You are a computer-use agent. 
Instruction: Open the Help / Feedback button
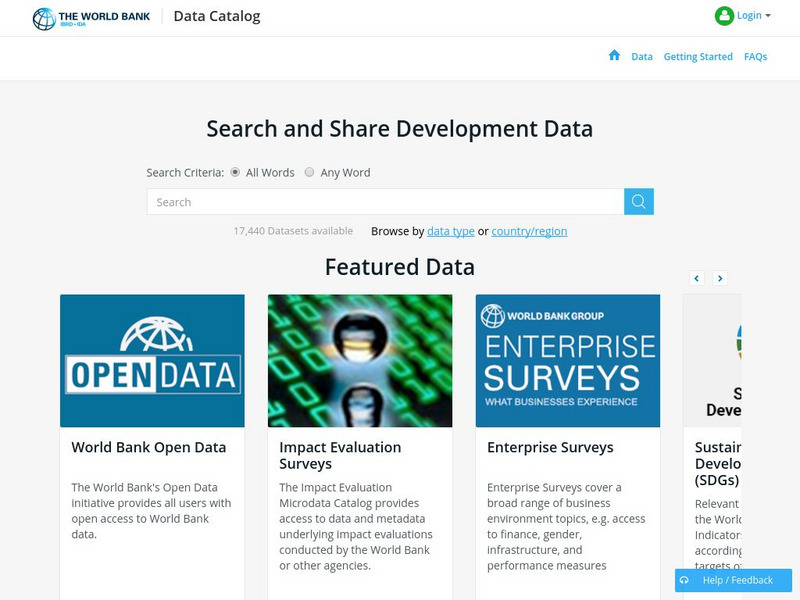733,580
